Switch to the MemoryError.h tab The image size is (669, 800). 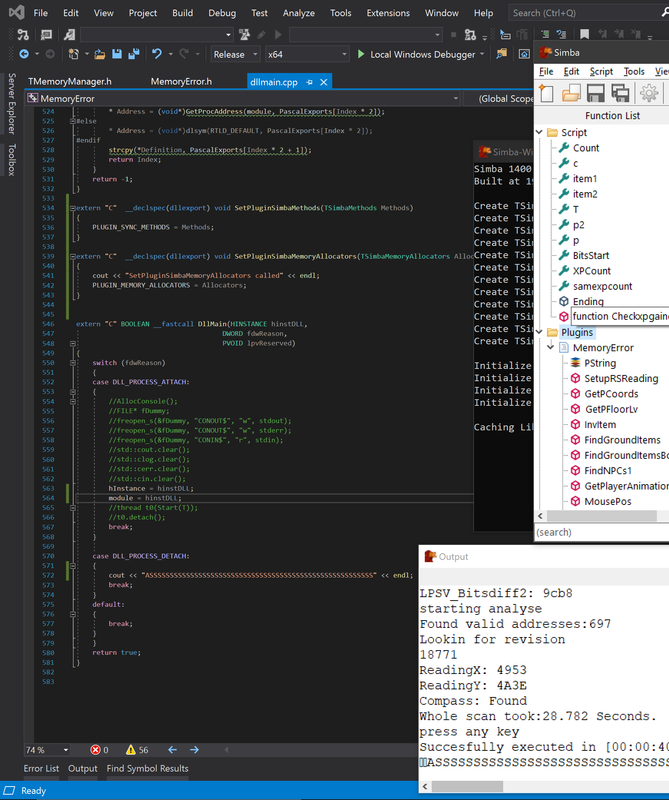(x=181, y=82)
